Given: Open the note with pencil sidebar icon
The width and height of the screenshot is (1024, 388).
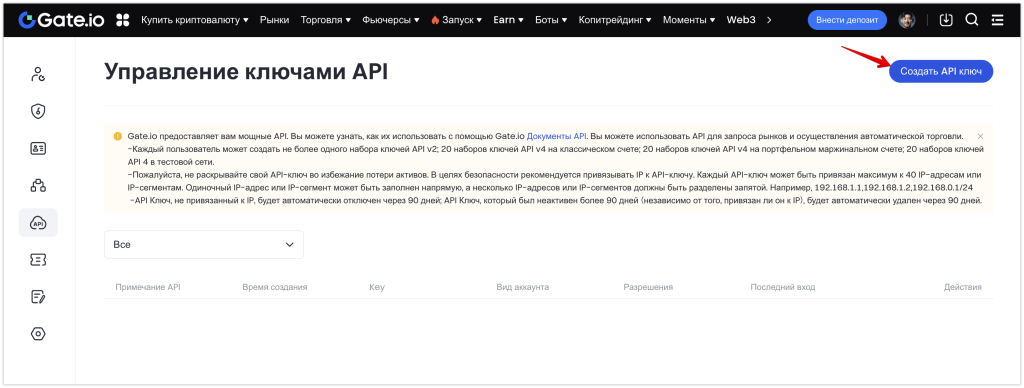Looking at the screenshot, I should [38, 297].
